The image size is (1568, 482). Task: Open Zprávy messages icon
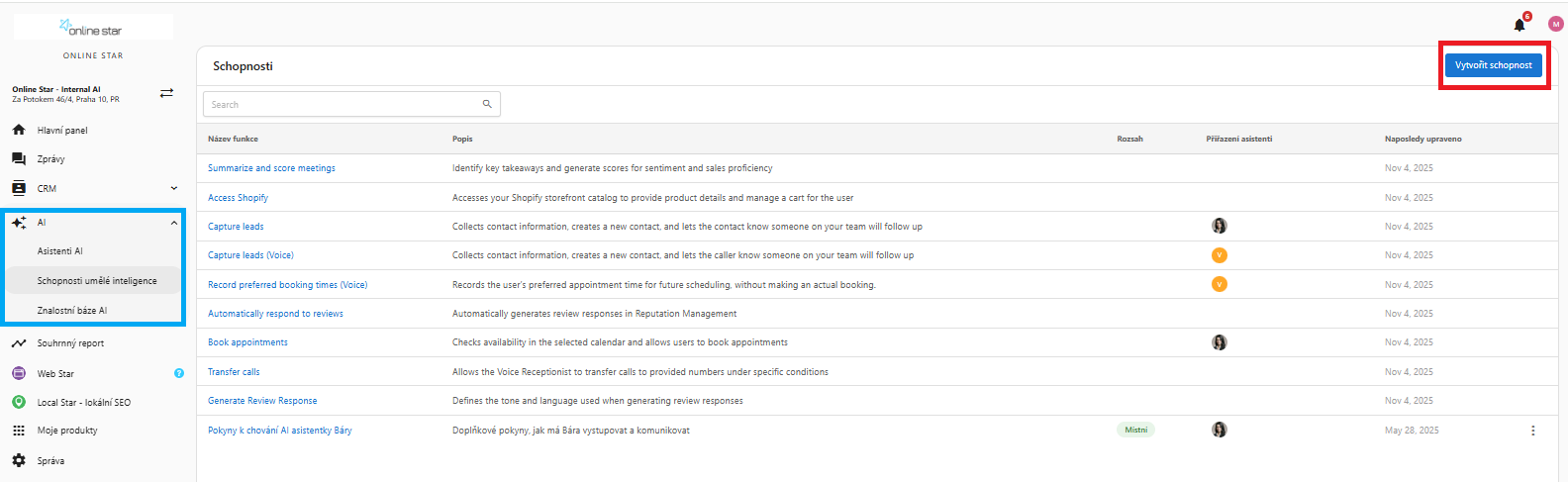[x=19, y=158]
